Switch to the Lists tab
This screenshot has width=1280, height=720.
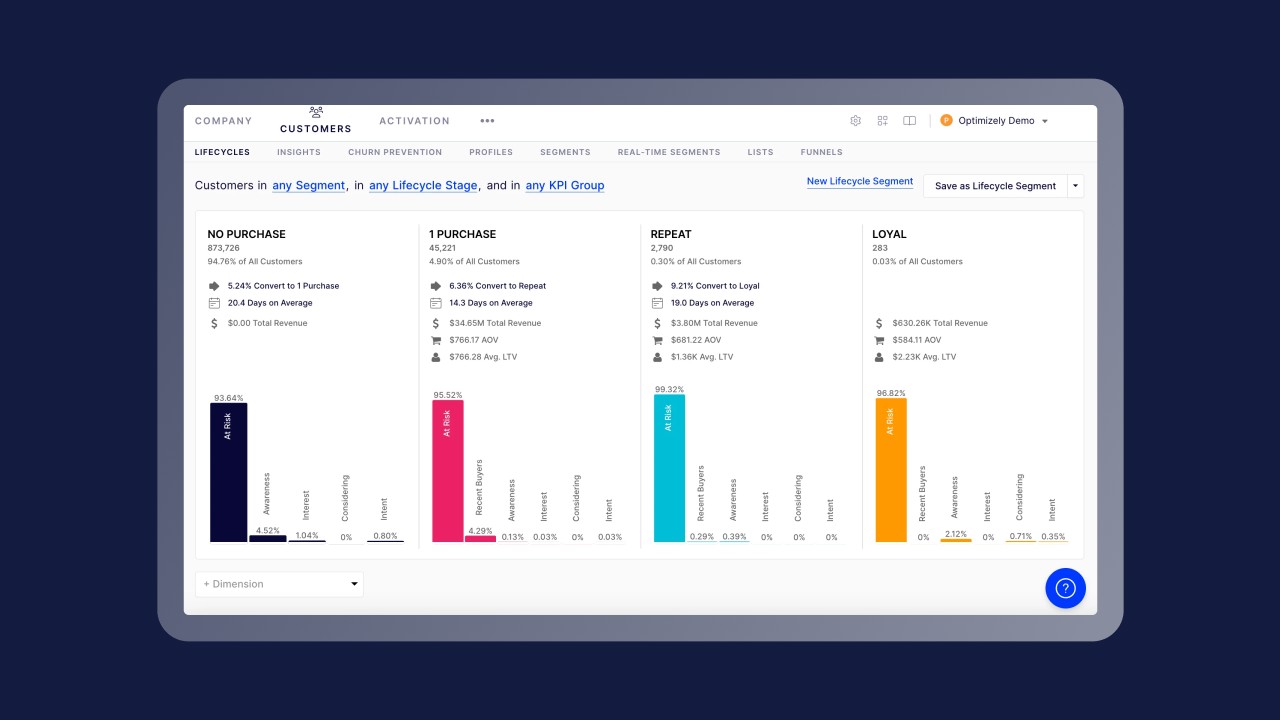click(760, 152)
